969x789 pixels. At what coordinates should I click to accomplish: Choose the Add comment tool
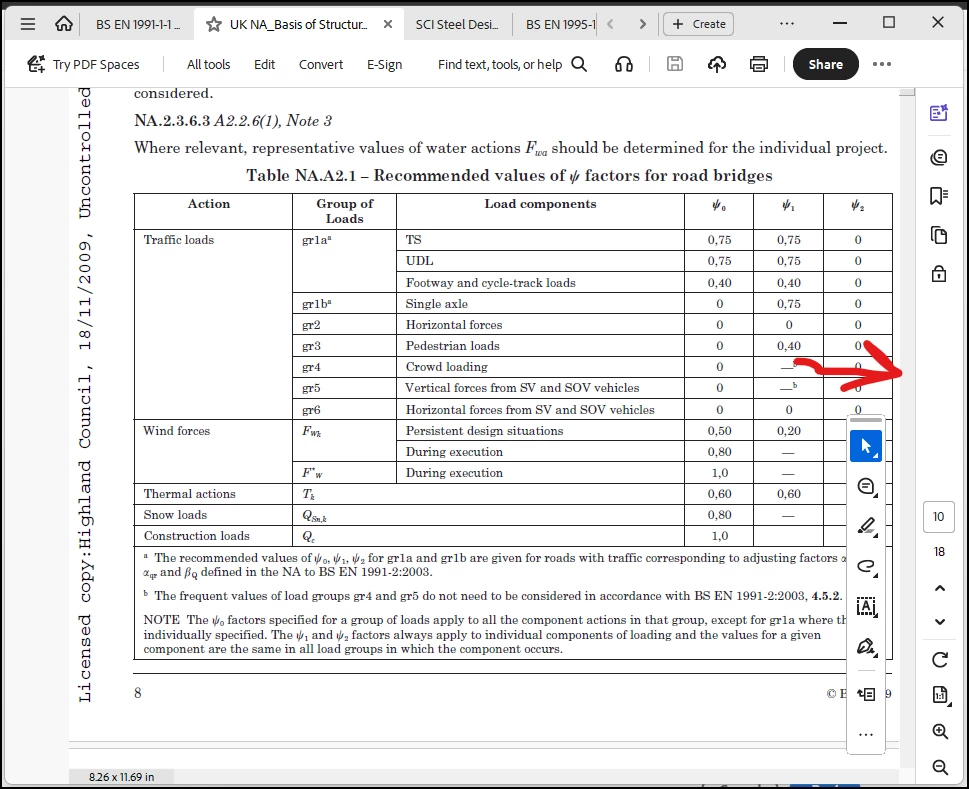coord(866,487)
